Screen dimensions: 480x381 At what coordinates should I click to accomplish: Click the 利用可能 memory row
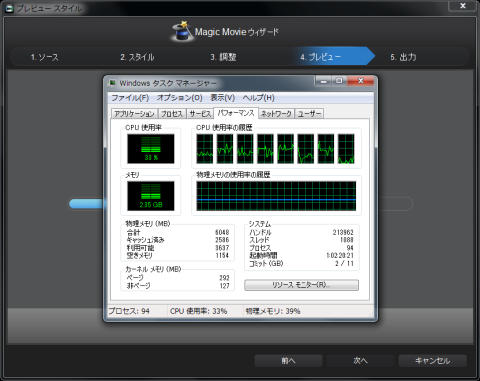coord(178,248)
